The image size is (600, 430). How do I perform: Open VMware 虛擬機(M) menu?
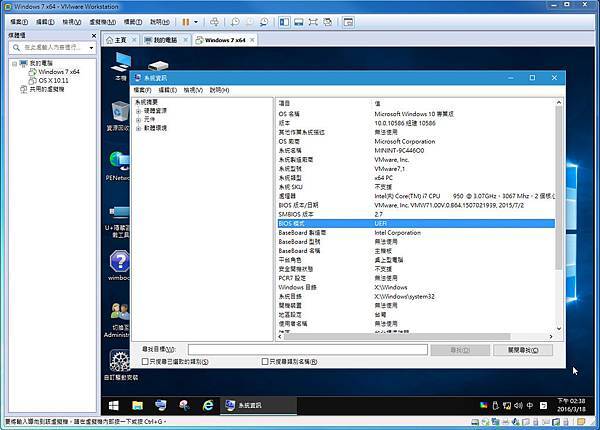[103, 22]
